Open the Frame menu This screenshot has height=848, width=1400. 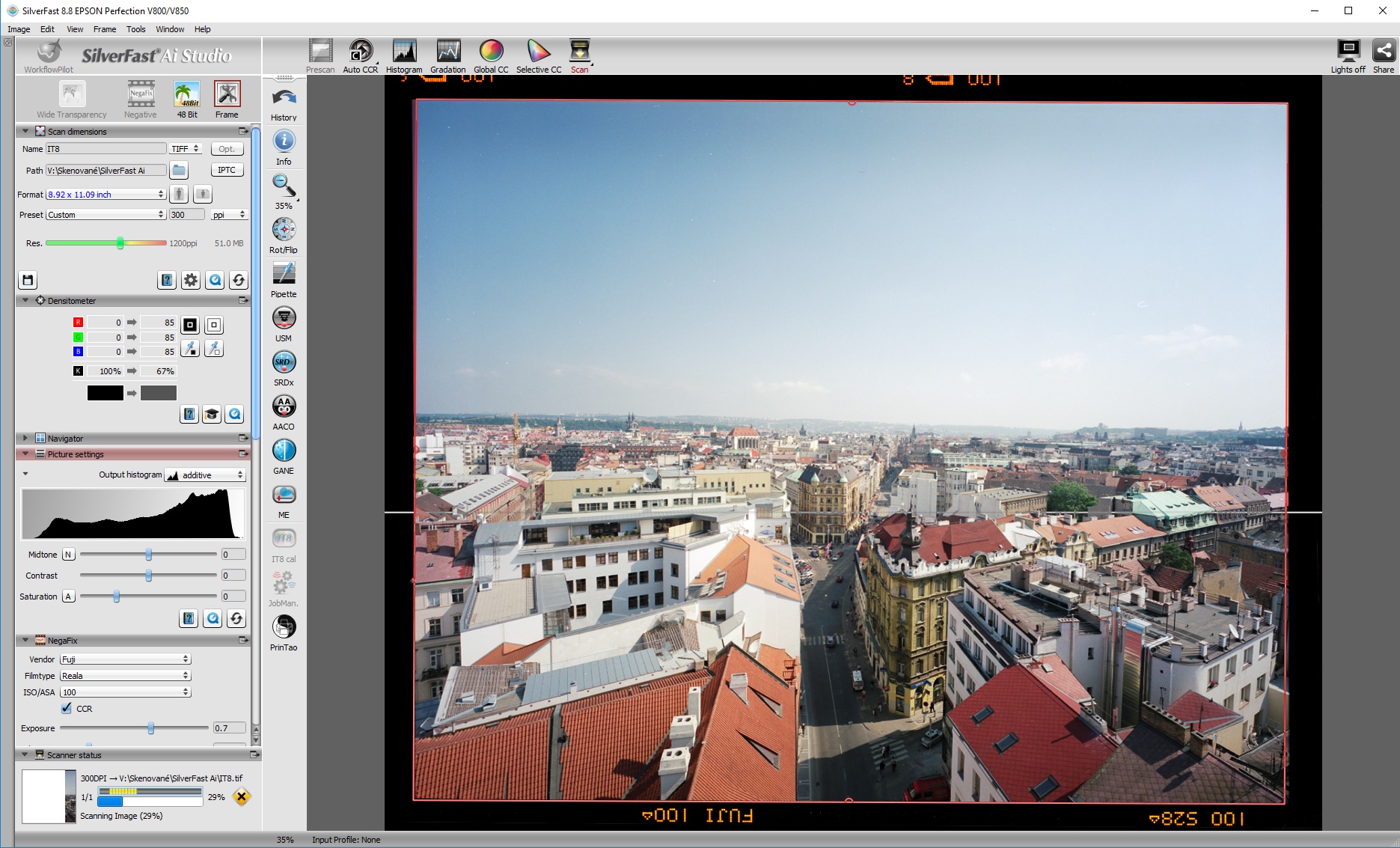104,29
